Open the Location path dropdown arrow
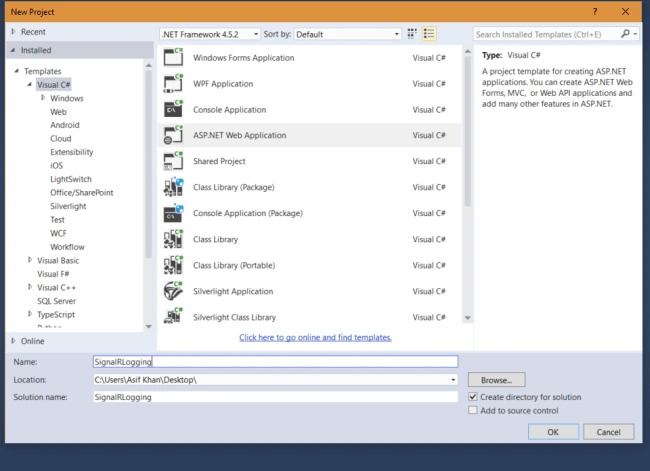This screenshot has width=650, height=471. 453,379
